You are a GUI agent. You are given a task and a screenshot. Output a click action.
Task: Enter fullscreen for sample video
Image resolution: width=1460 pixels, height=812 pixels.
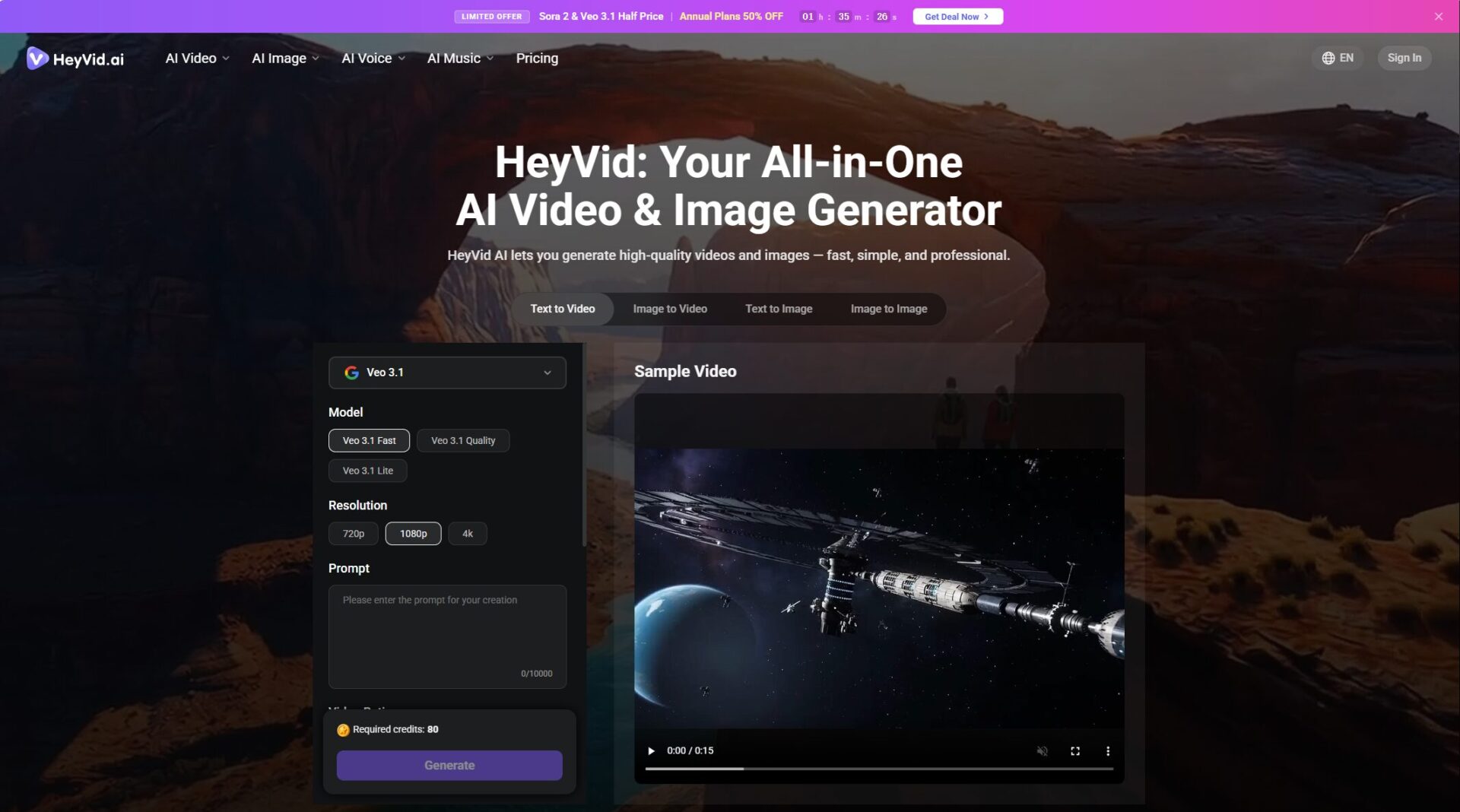coord(1074,750)
